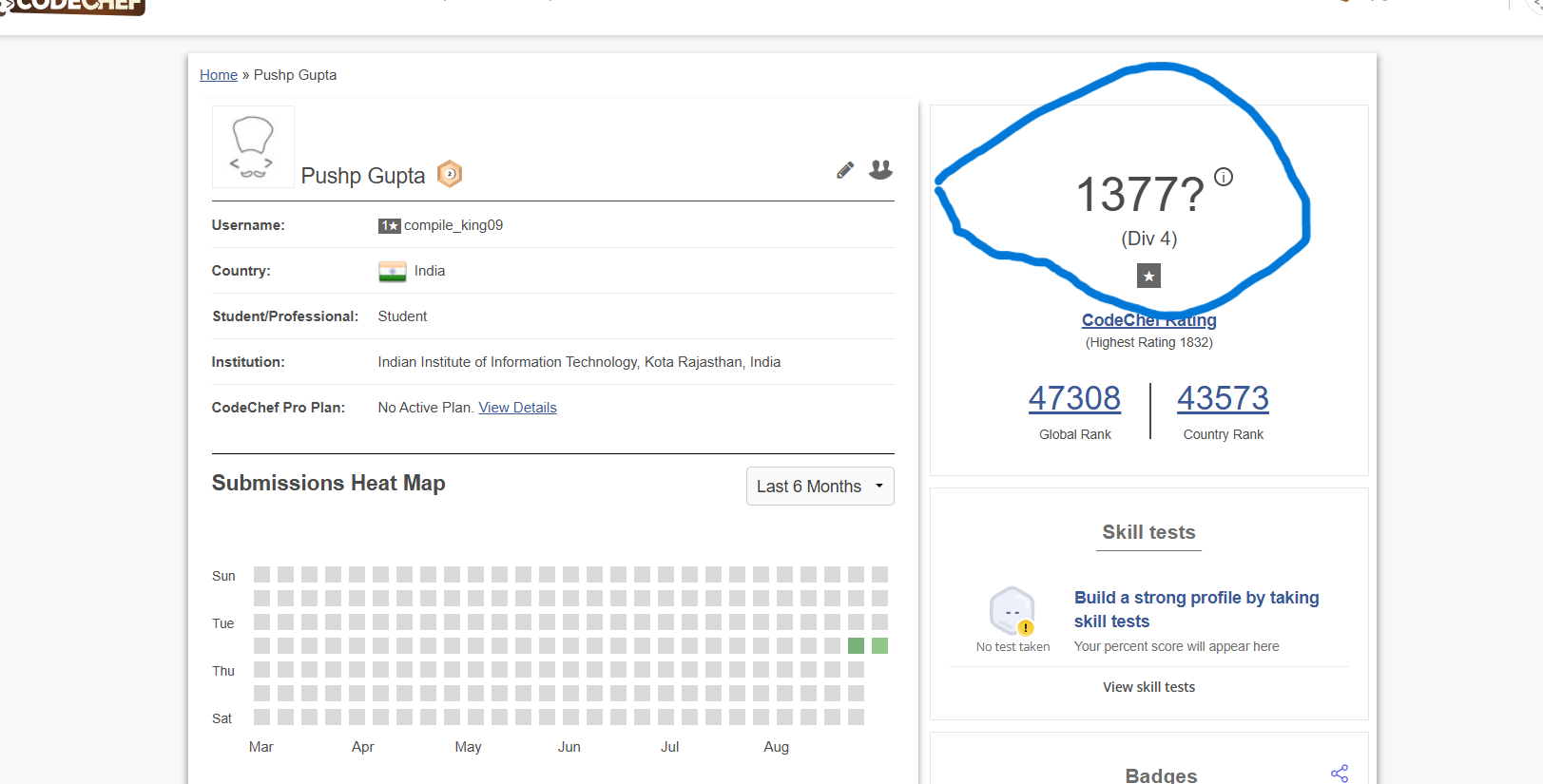The image size is (1543, 784).
Task: Open the friends/followers people icon
Action: [x=881, y=169]
